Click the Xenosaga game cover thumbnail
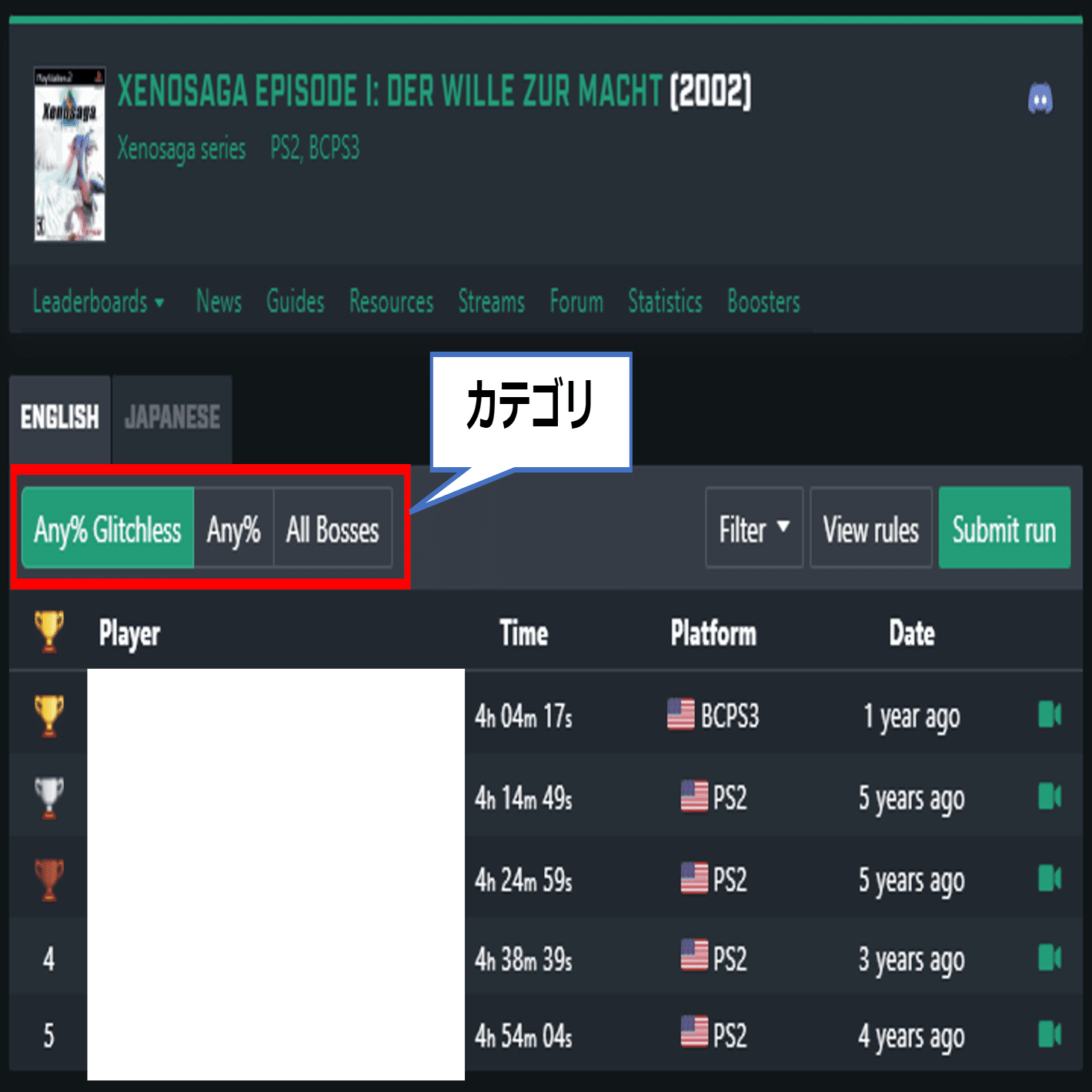Viewport: 1092px width, 1092px height. (x=69, y=154)
